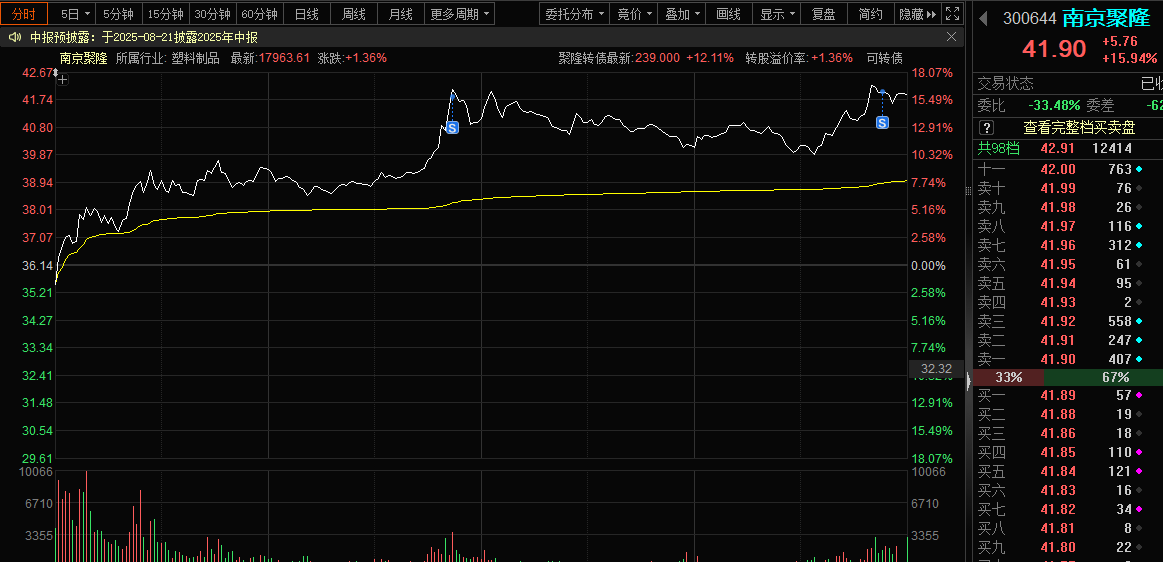Switch to the 60分钟 chart
Screen dimensions: 1163x562
[260, 13]
